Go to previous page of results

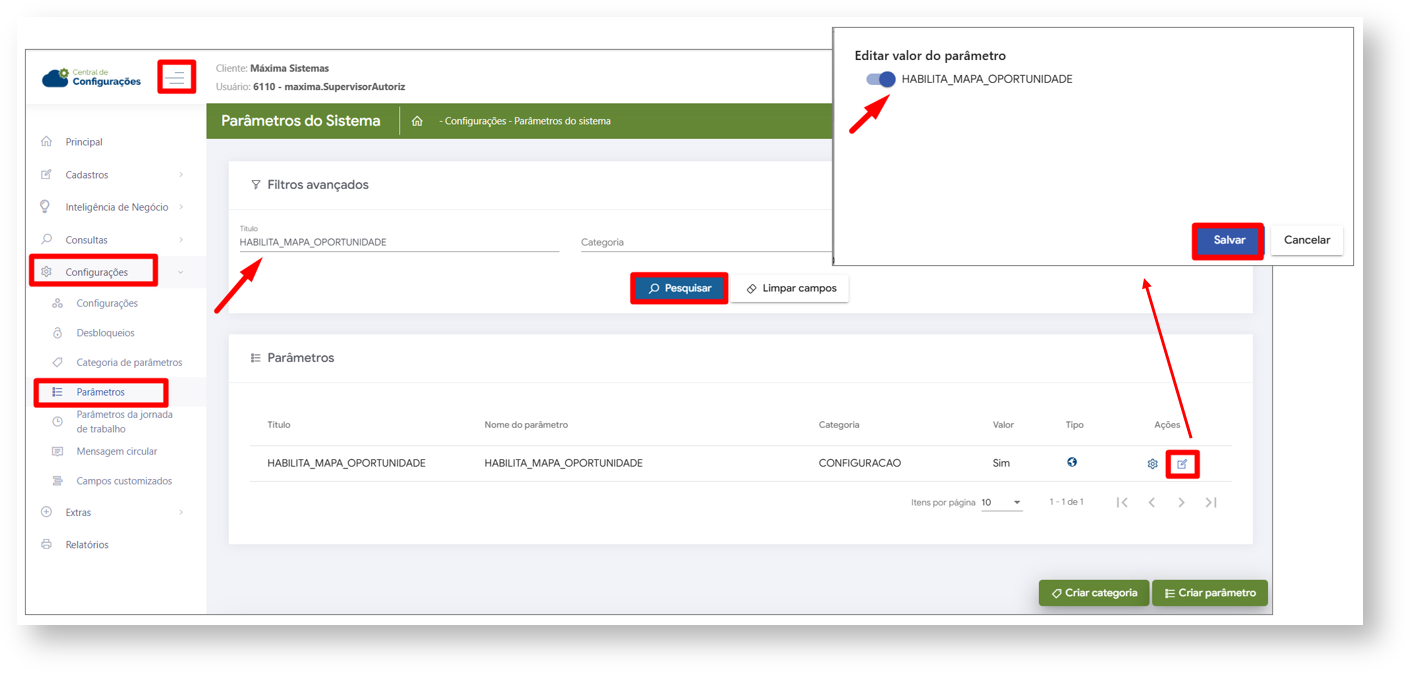tap(1152, 502)
